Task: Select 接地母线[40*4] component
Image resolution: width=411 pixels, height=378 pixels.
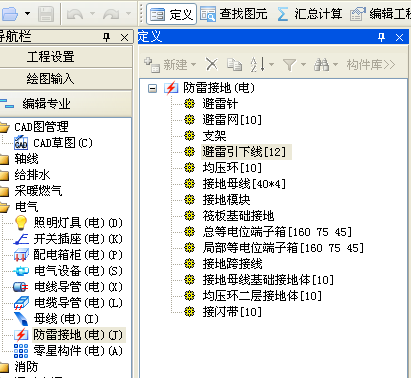Action: [244, 184]
